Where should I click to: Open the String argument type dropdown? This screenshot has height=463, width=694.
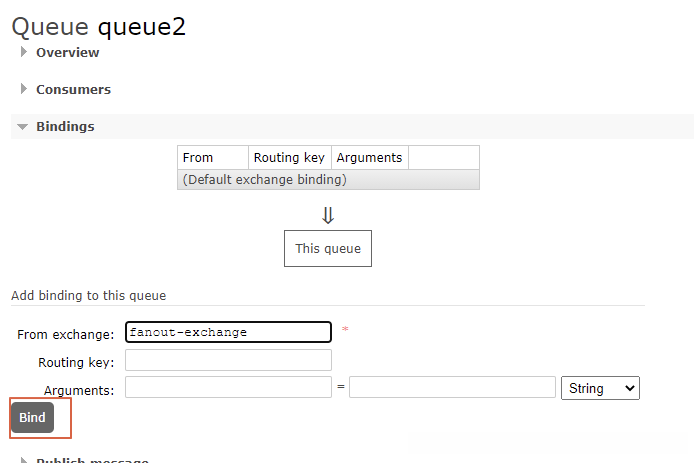point(600,388)
